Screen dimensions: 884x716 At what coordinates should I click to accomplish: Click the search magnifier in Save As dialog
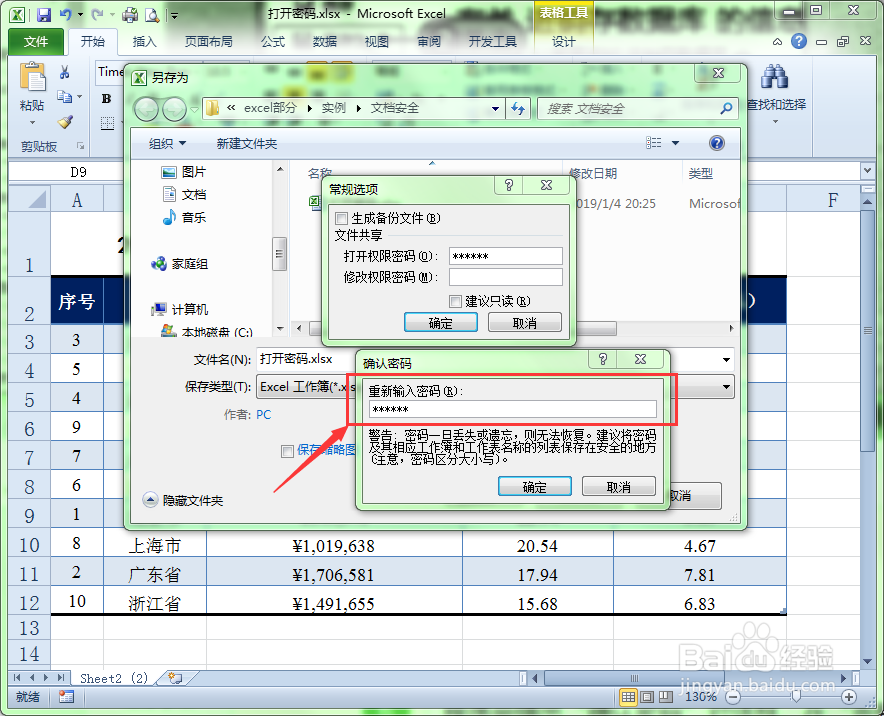click(x=726, y=108)
